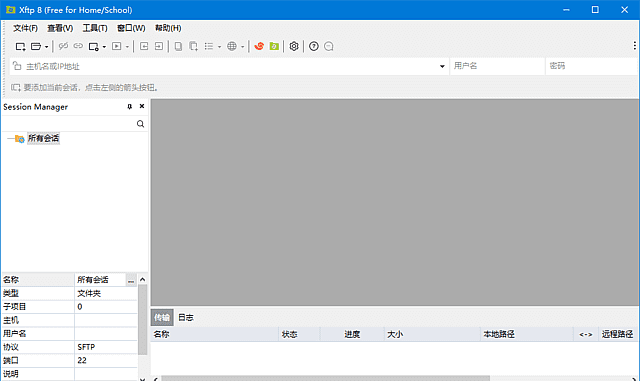This screenshot has width=640, height=381.
Task: Sort transfers by 状态 column header
Action: [299, 334]
